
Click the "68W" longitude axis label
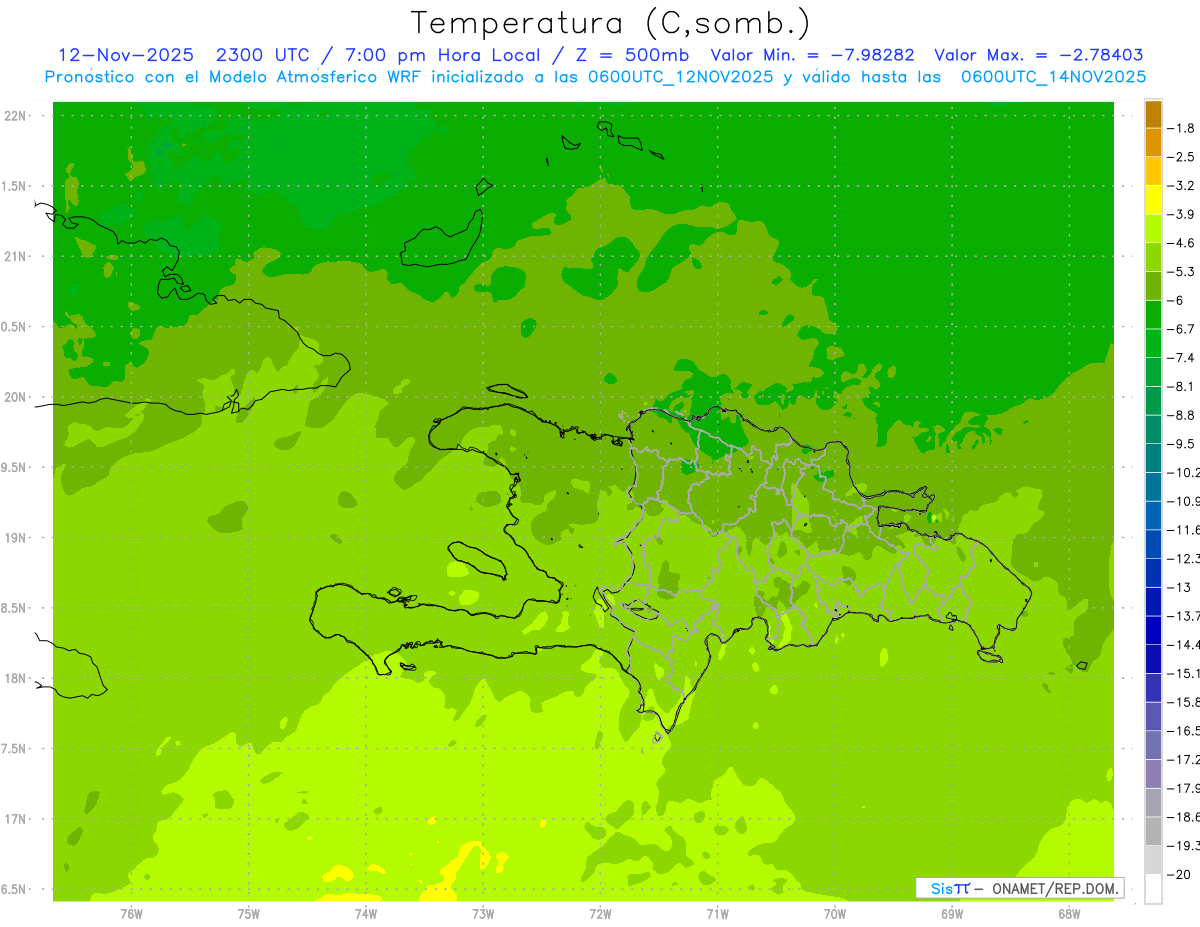(1069, 913)
